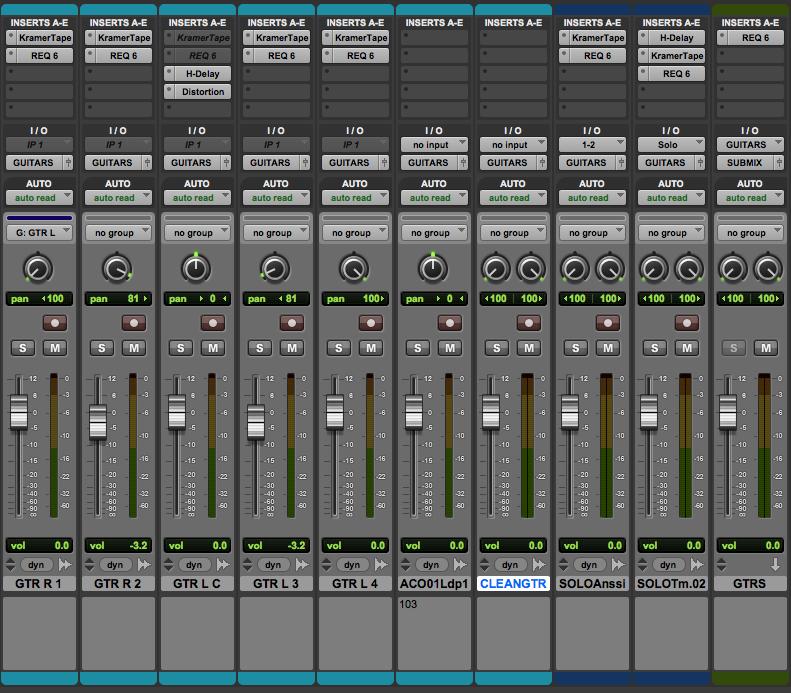The image size is (791, 693).
Task: Click ACO01Ldp1 track type stepper icon
Action: (x=406, y=564)
